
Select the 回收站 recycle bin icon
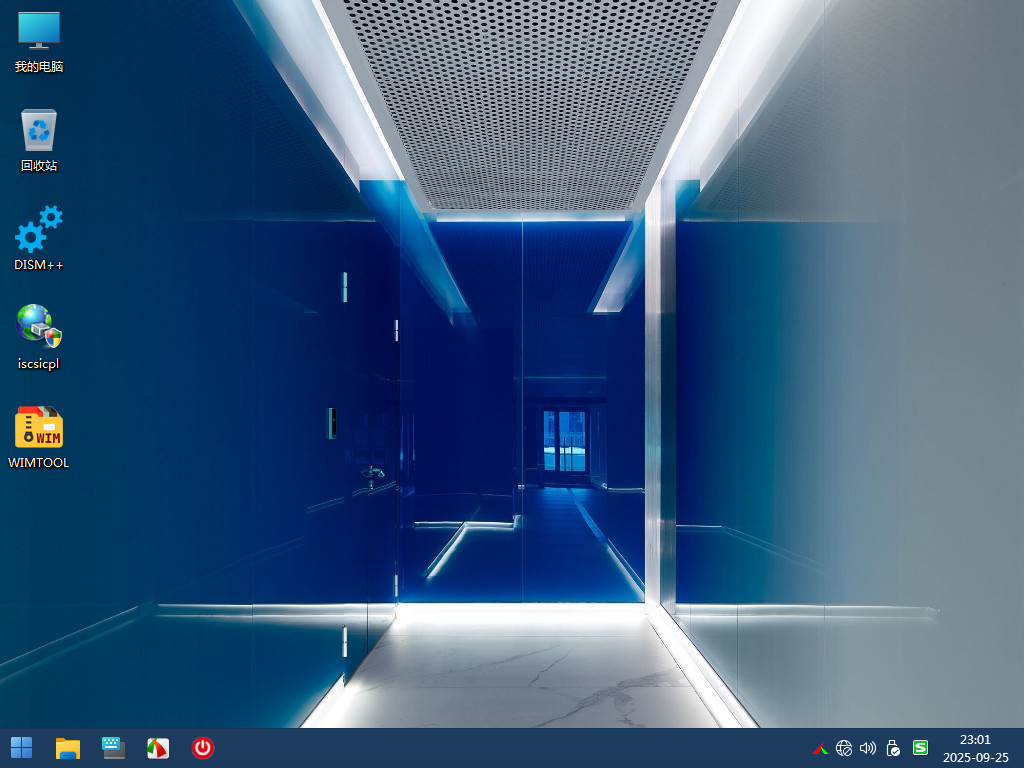coord(39,140)
